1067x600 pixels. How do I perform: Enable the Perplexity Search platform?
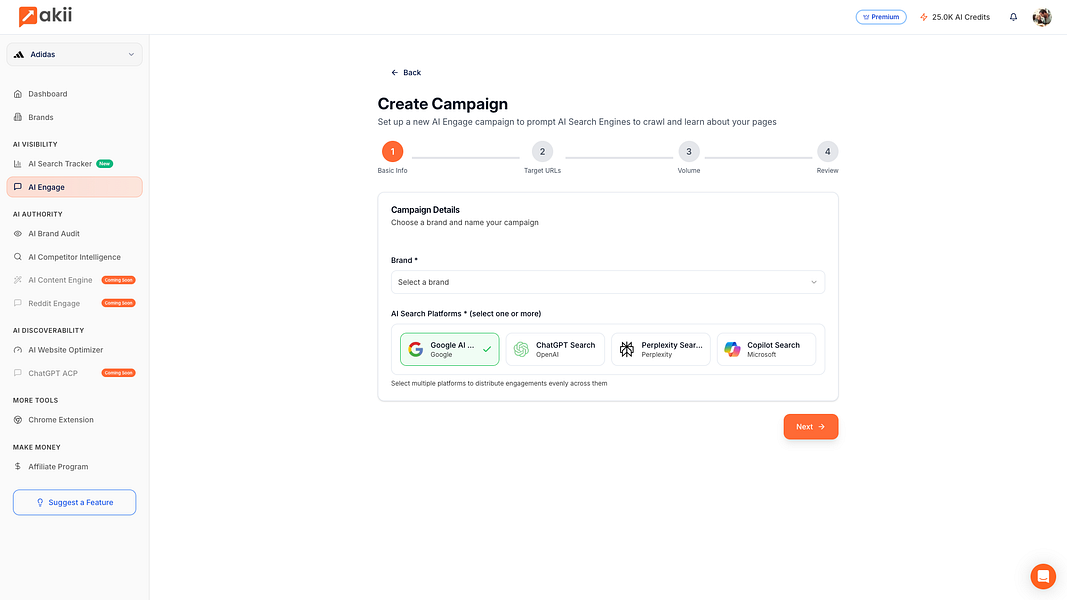[x=660, y=349]
